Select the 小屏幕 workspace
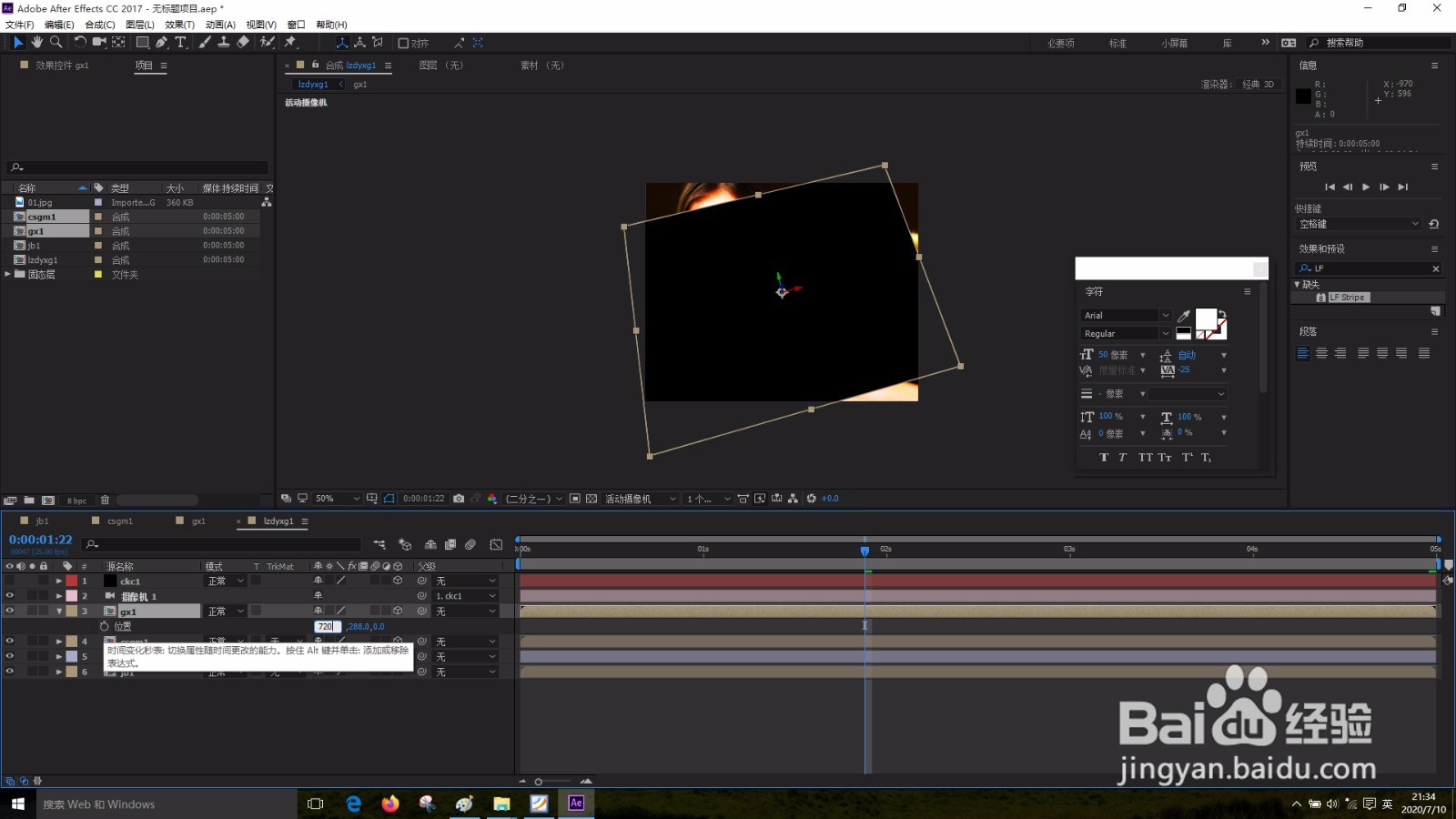Viewport: 1456px width, 819px height. pyautogui.click(x=1174, y=43)
